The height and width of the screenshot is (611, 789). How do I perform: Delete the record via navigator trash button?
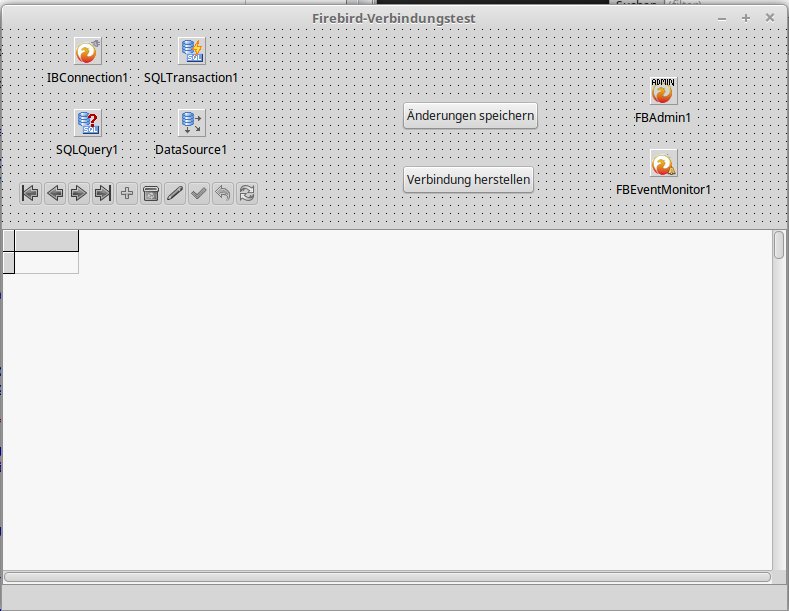click(151, 193)
